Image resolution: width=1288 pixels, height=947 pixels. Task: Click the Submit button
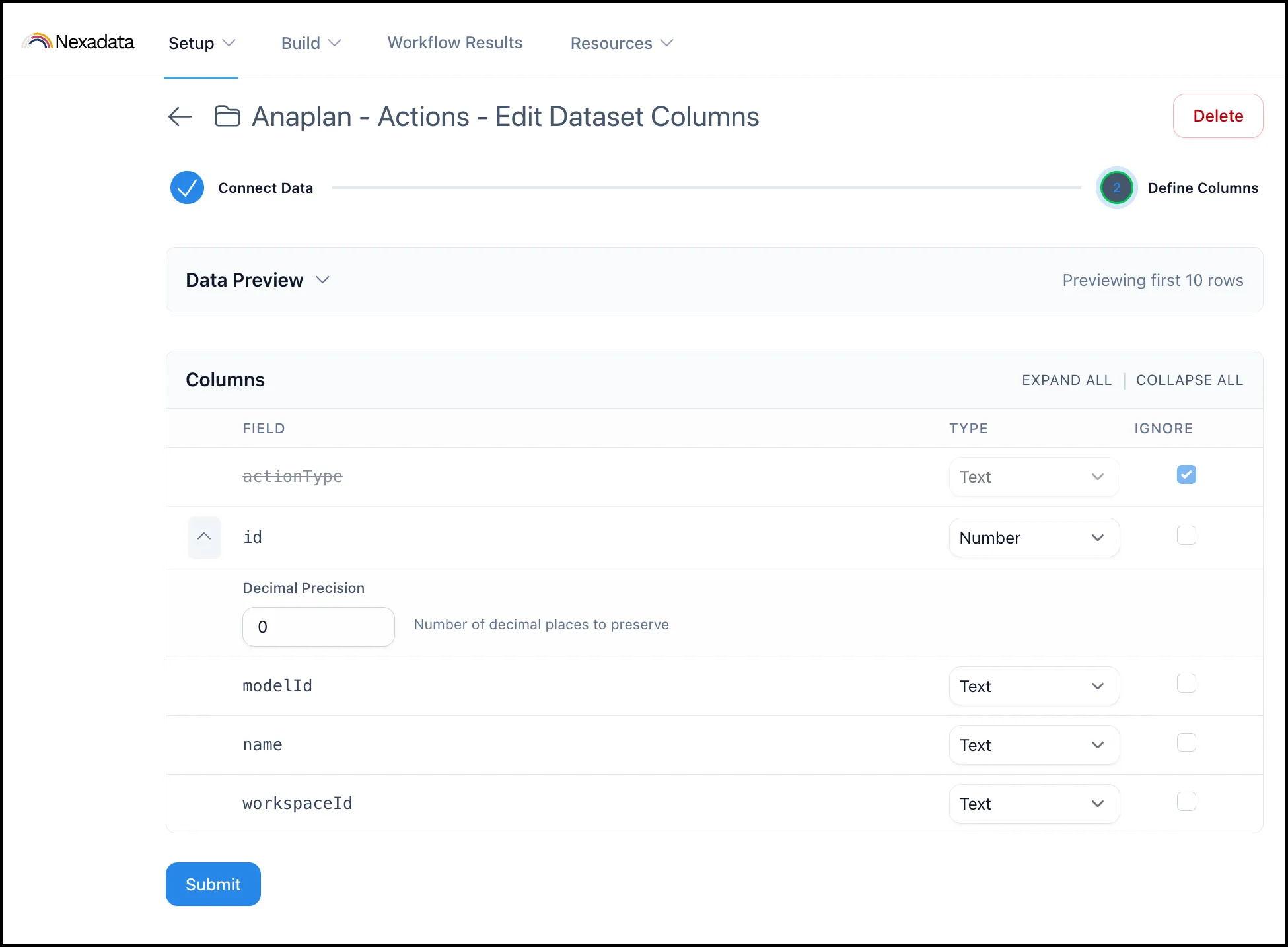pos(213,884)
